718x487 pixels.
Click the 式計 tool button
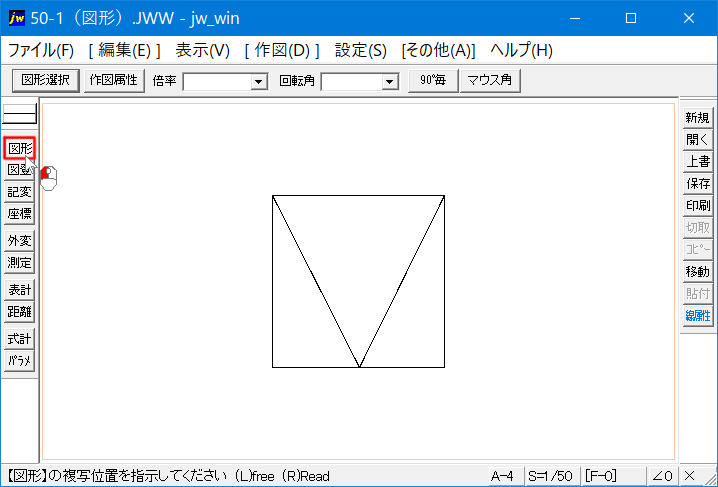(x=20, y=339)
